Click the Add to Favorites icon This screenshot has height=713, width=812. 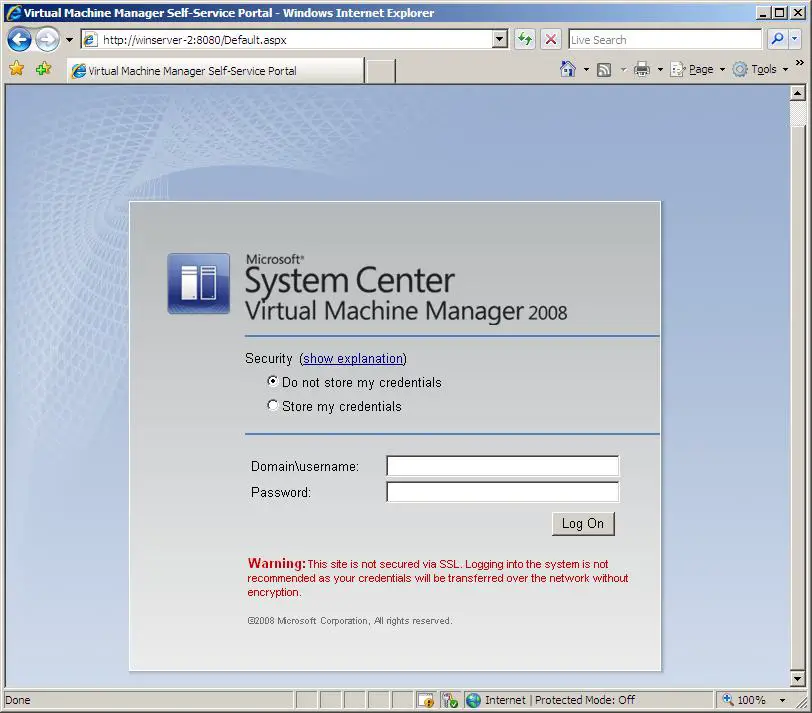pyautogui.click(x=44, y=68)
